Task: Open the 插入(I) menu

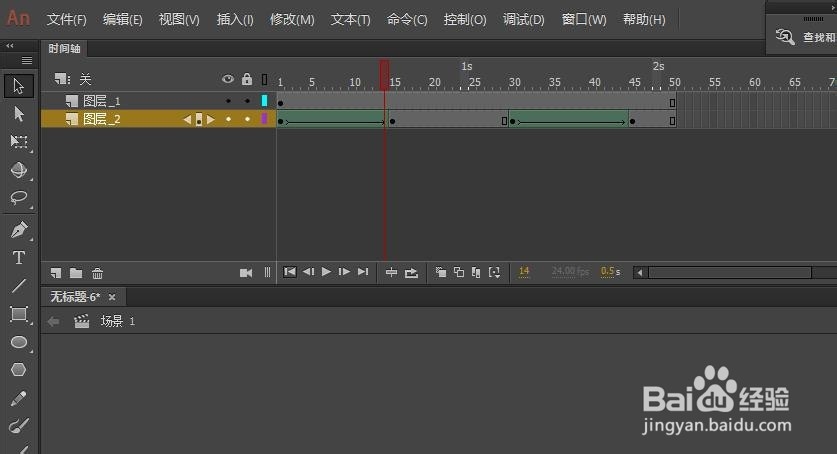Action: tap(235, 20)
